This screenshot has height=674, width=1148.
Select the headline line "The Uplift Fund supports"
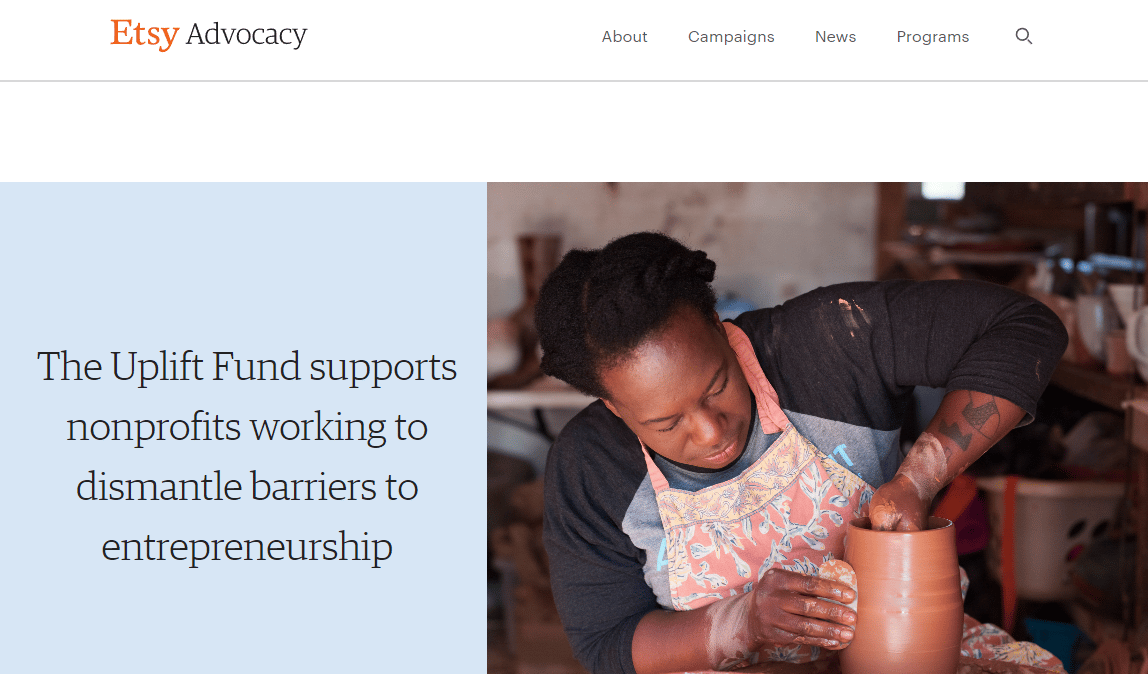(x=247, y=367)
